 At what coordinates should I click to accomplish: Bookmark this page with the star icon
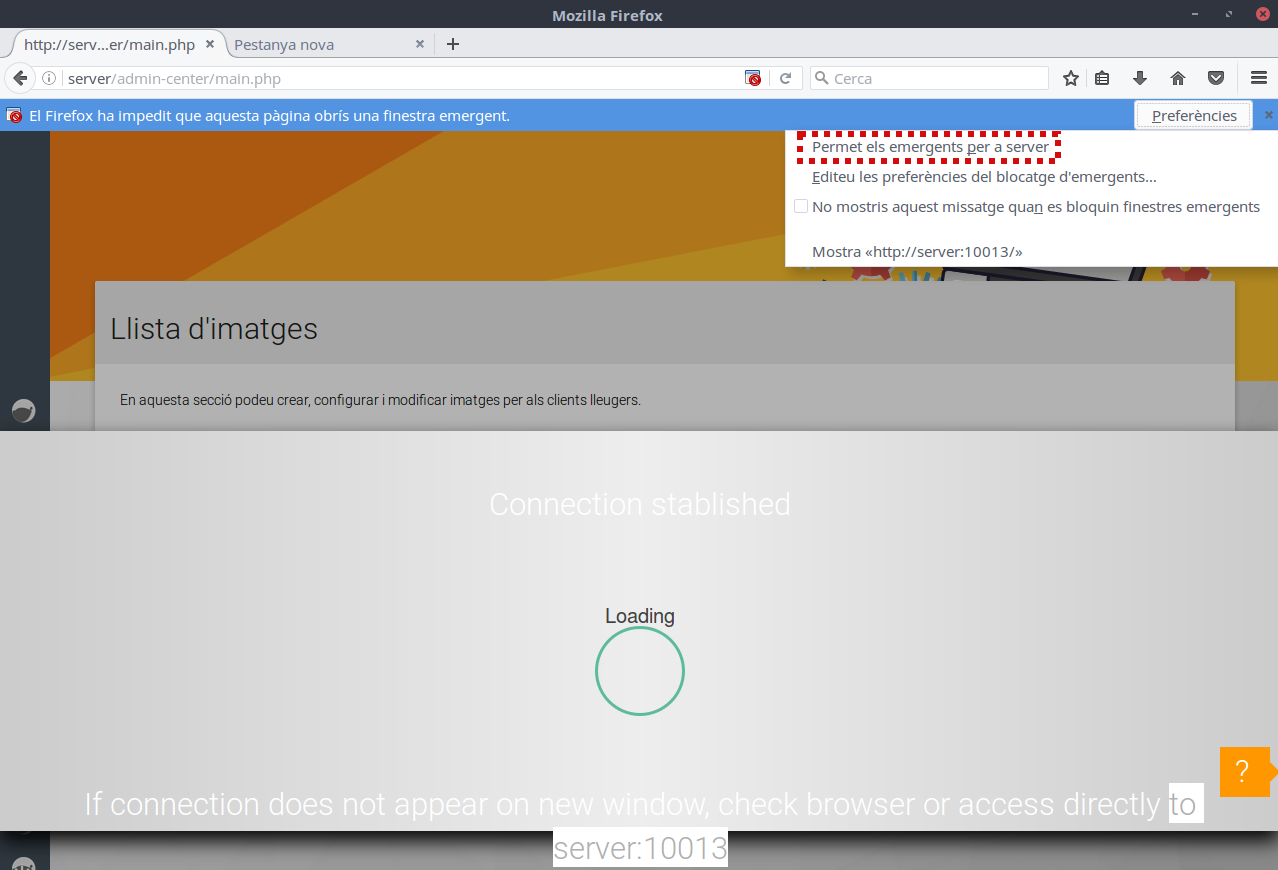[x=1070, y=78]
